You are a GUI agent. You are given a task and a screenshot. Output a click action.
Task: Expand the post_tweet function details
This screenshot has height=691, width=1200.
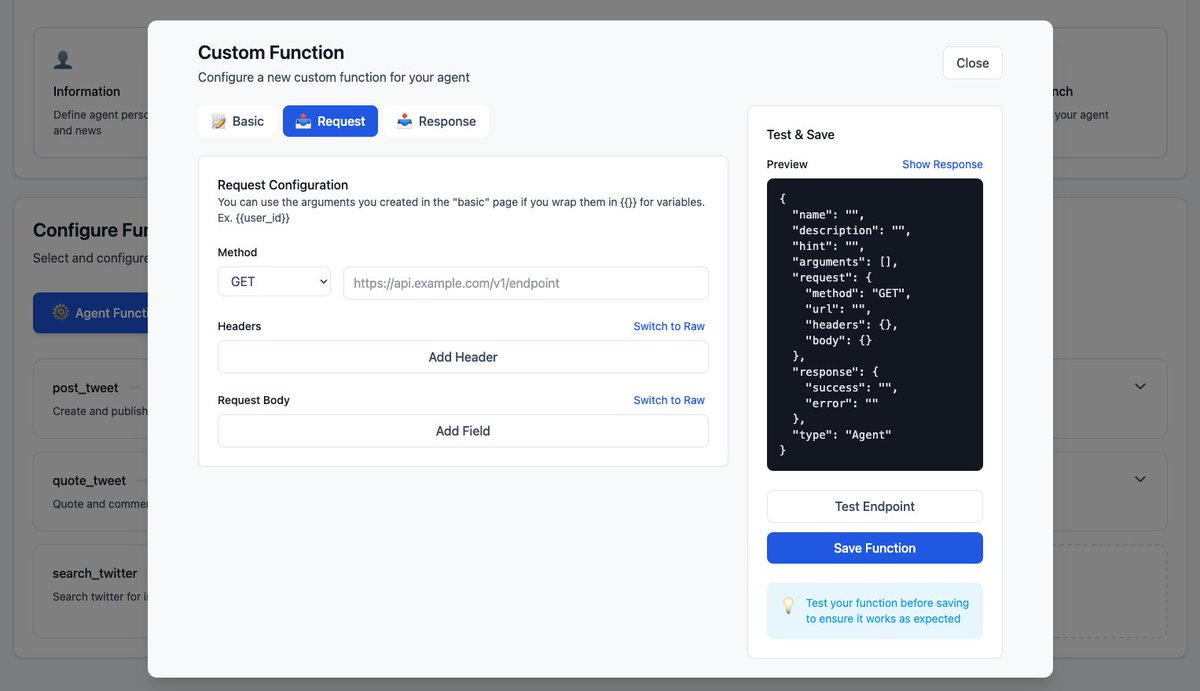click(x=1139, y=386)
